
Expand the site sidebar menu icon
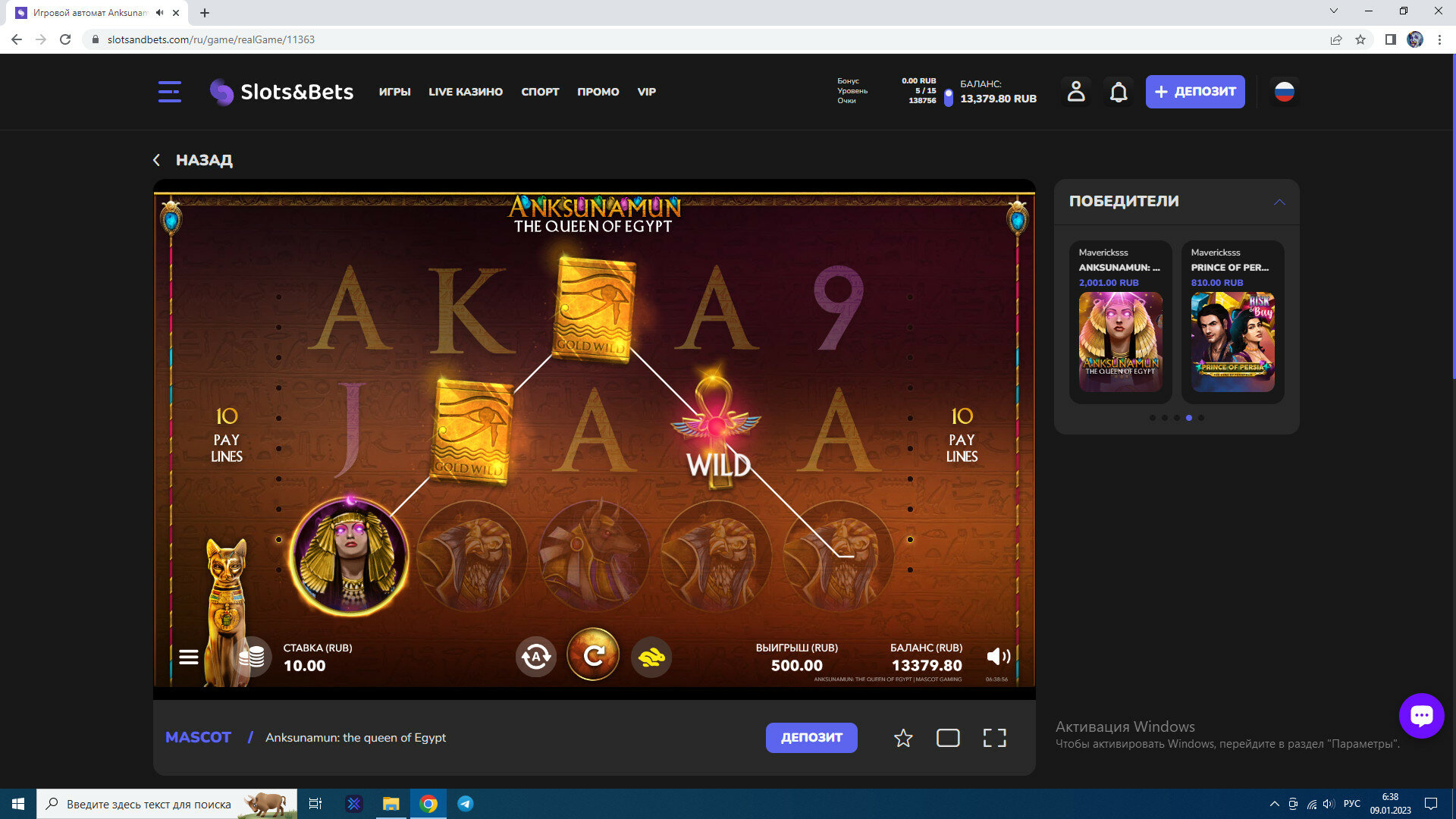[x=169, y=92]
